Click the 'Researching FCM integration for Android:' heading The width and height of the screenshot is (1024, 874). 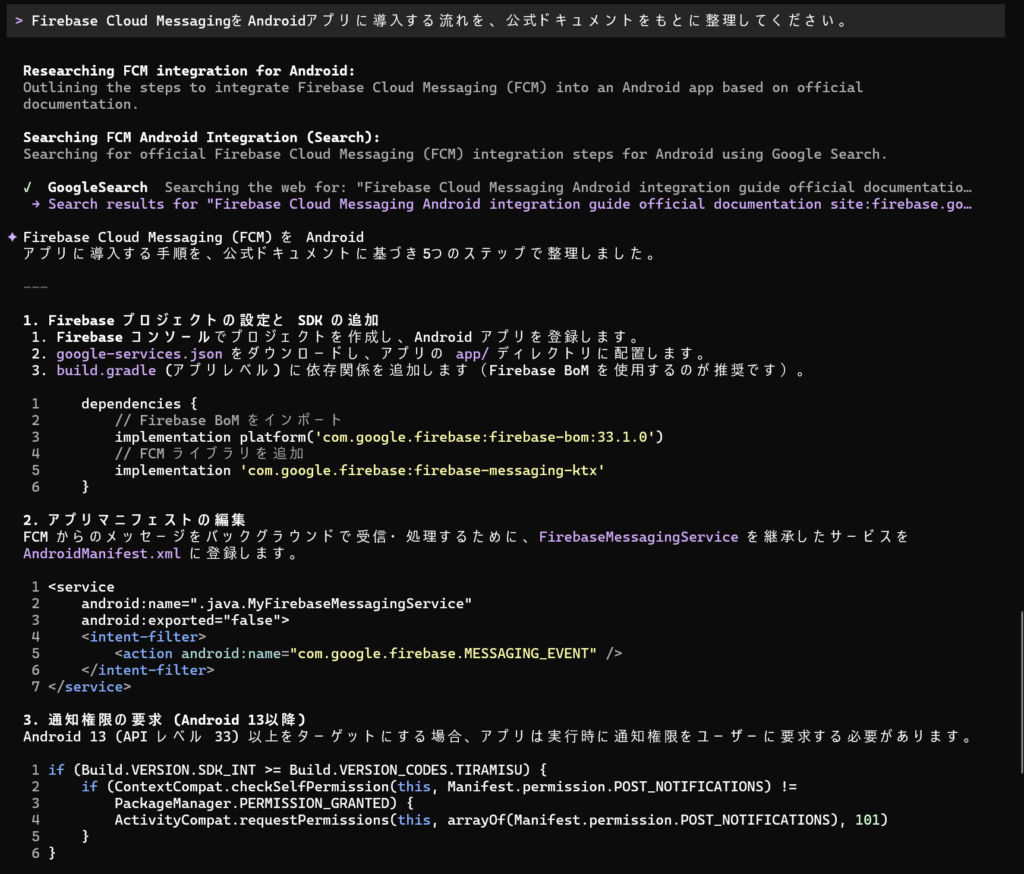coord(189,71)
